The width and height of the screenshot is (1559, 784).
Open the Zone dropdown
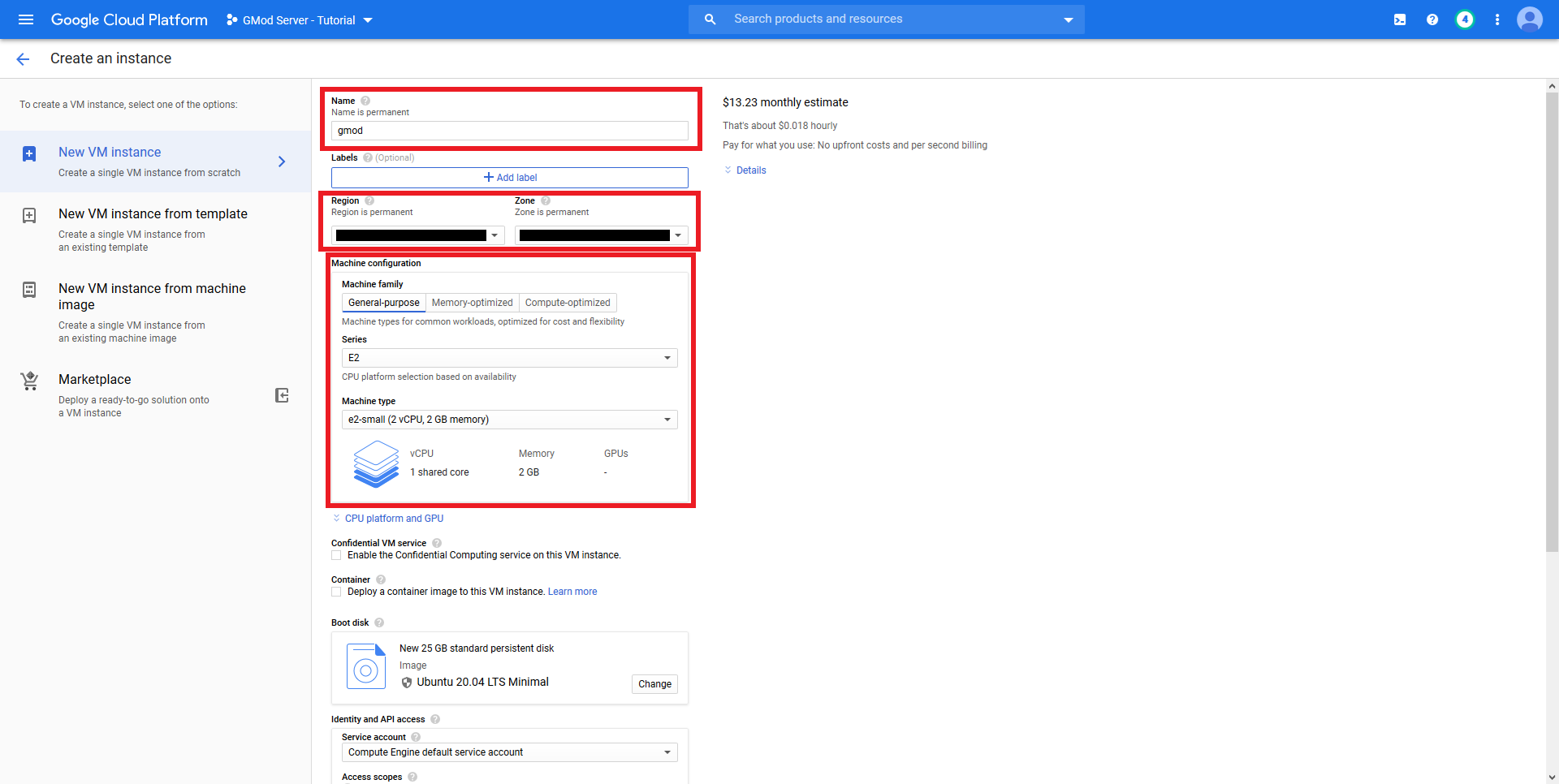click(x=602, y=235)
